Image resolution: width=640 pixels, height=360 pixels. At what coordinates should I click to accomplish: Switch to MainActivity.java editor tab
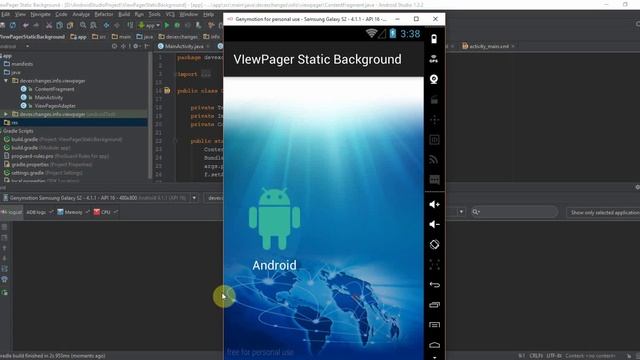click(x=184, y=47)
